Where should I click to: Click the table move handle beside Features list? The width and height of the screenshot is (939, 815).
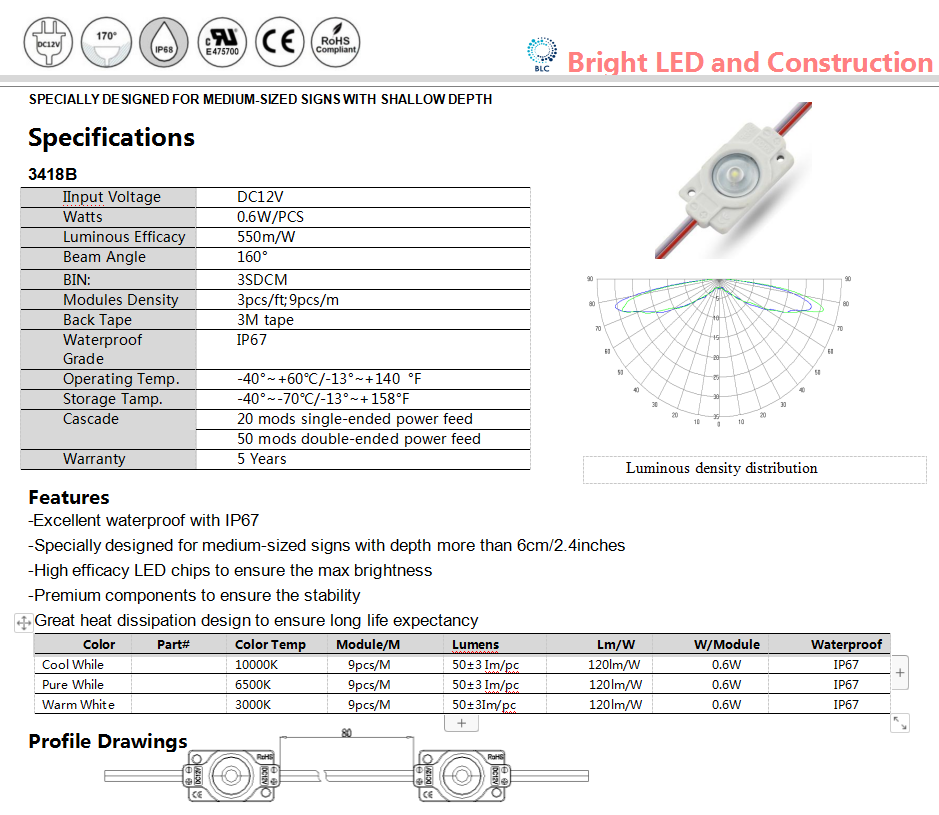(x=23, y=623)
